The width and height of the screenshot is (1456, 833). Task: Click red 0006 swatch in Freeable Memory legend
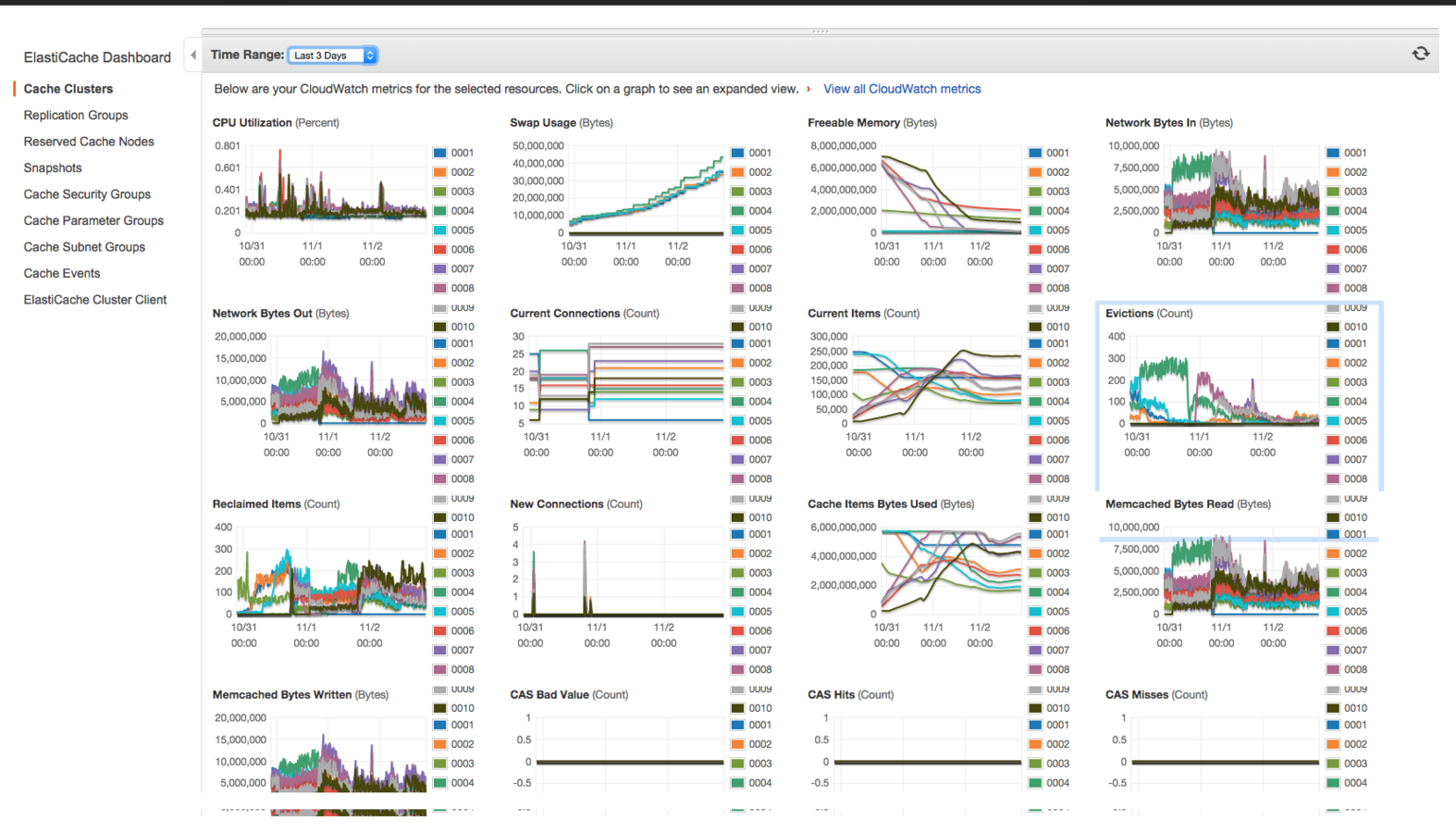click(x=1036, y=250)
